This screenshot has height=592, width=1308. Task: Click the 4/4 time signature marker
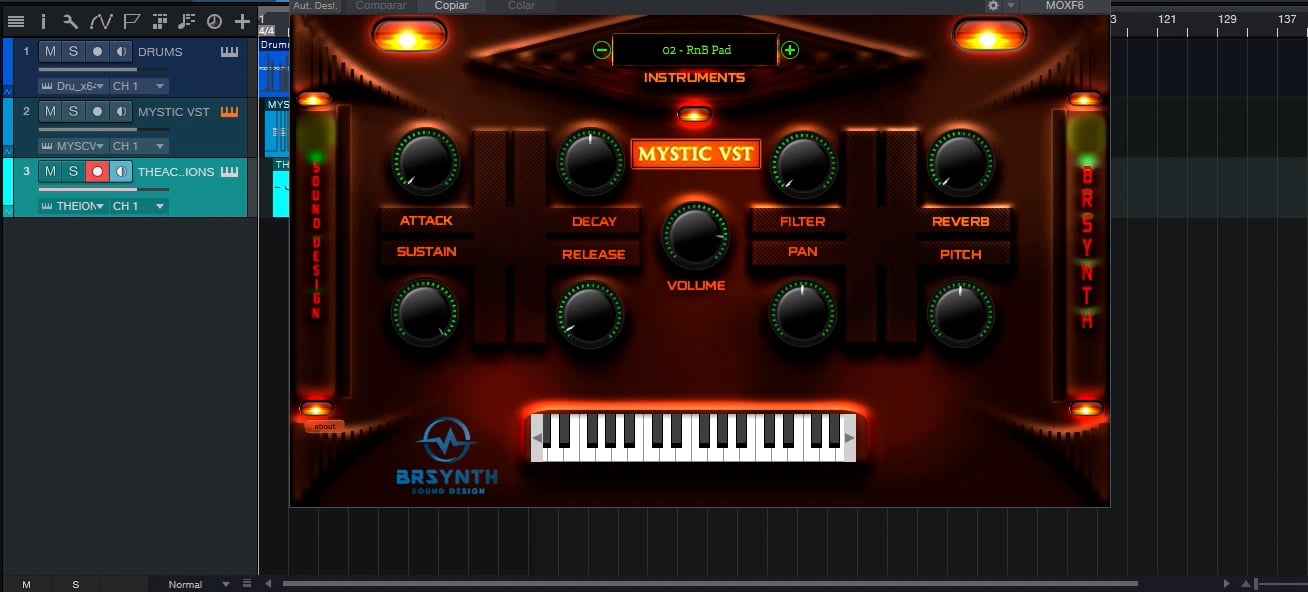coord(266,31)
